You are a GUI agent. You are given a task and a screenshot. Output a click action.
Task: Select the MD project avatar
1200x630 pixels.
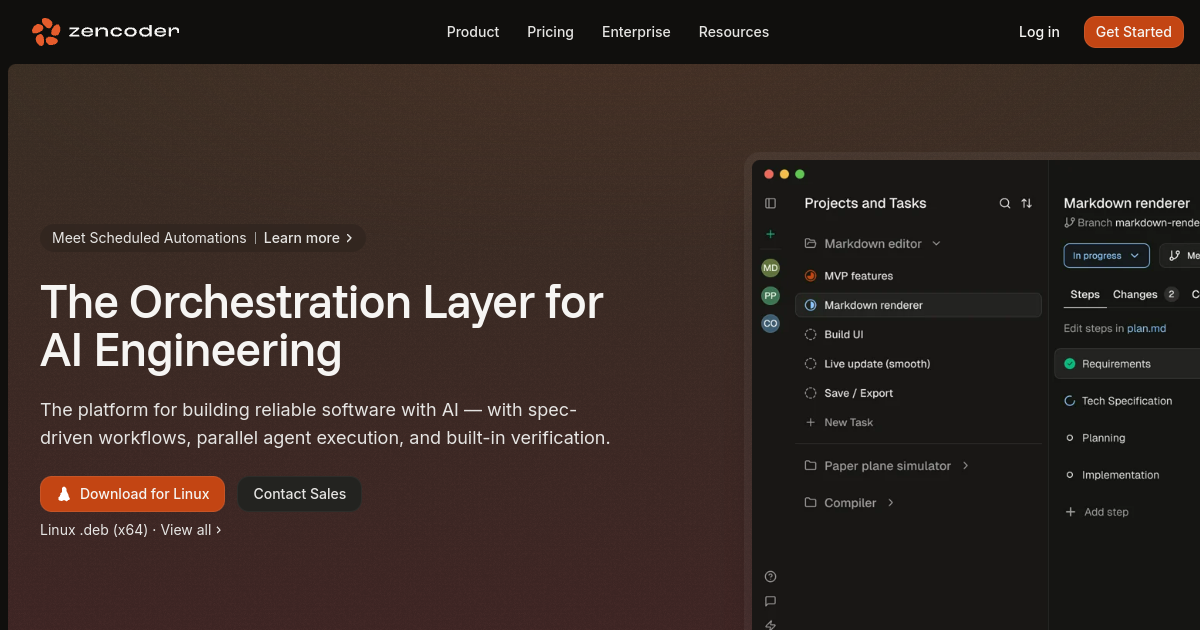[x=770, y=268]
